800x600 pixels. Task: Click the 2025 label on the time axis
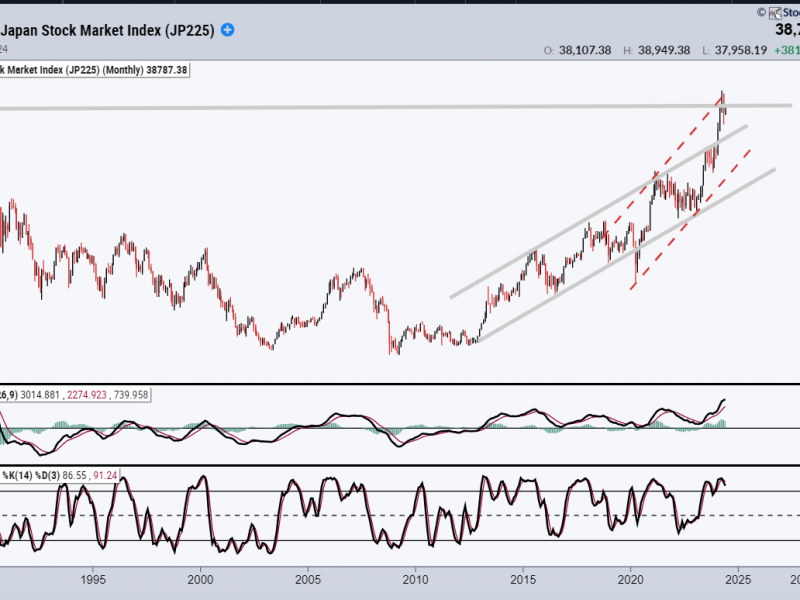738,580
